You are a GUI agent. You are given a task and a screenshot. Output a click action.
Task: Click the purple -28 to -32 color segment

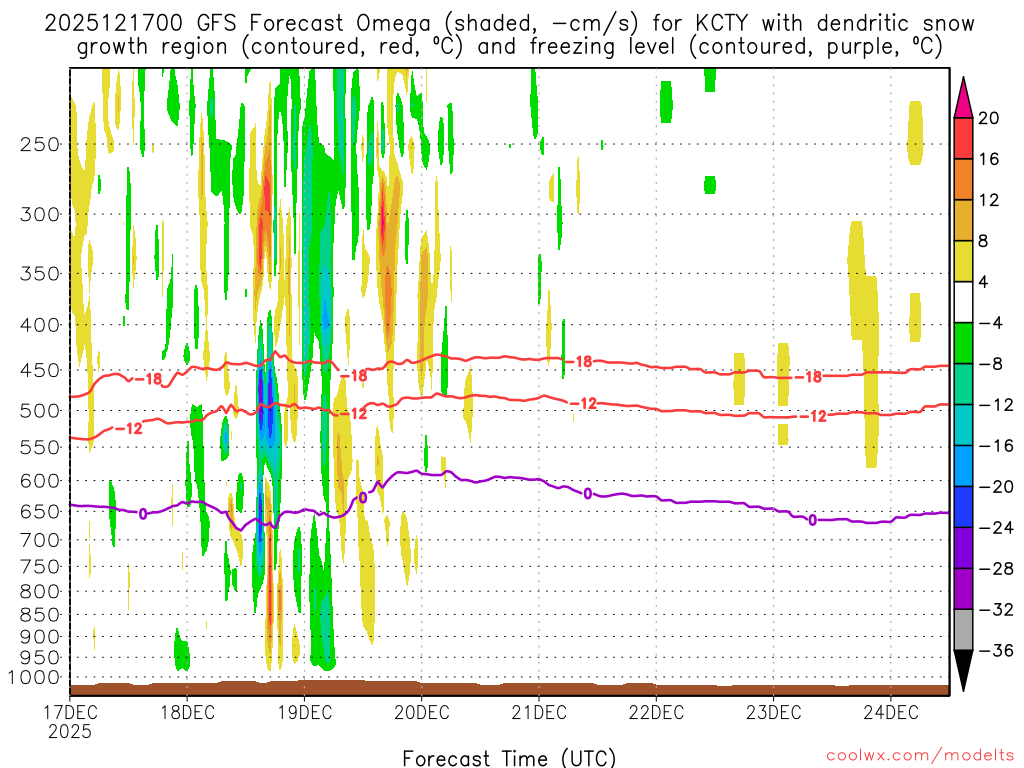click(963, 589)
